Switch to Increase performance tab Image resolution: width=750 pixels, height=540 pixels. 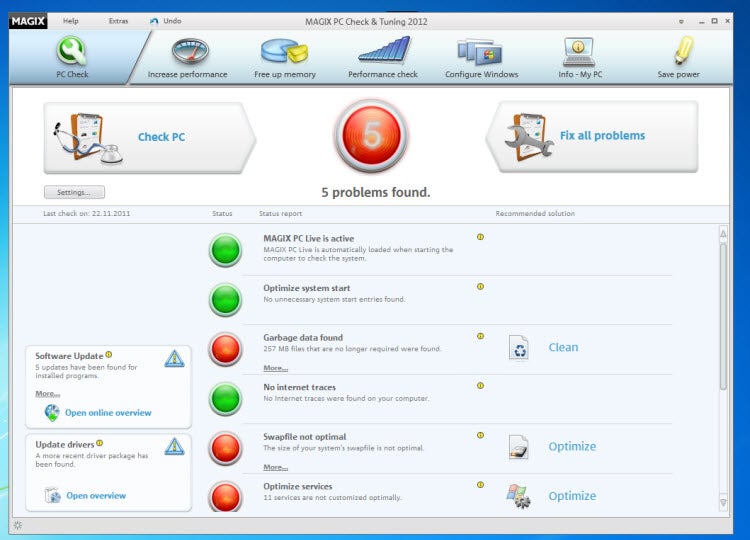[188, 58]
